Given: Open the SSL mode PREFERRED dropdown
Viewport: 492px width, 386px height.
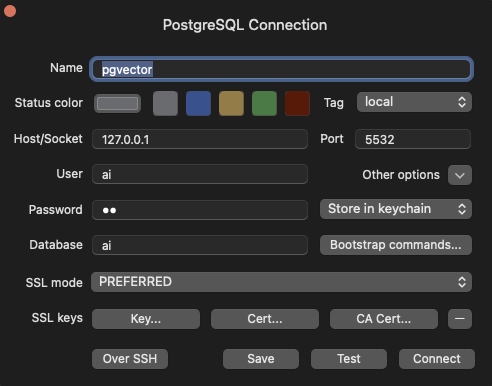Looking at the screenshot, I should pyautogui.click(x=281, y=282).
